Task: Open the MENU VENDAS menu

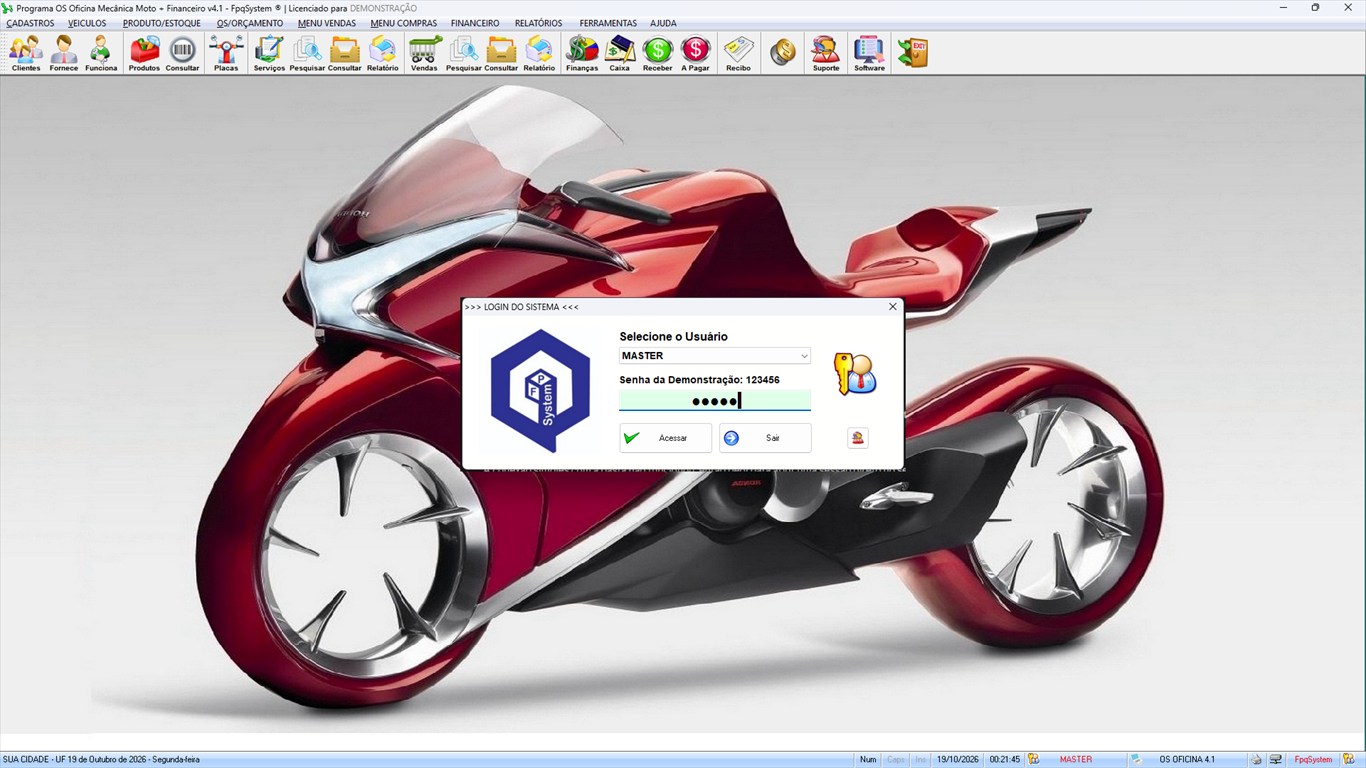Action: click(327, 23)
